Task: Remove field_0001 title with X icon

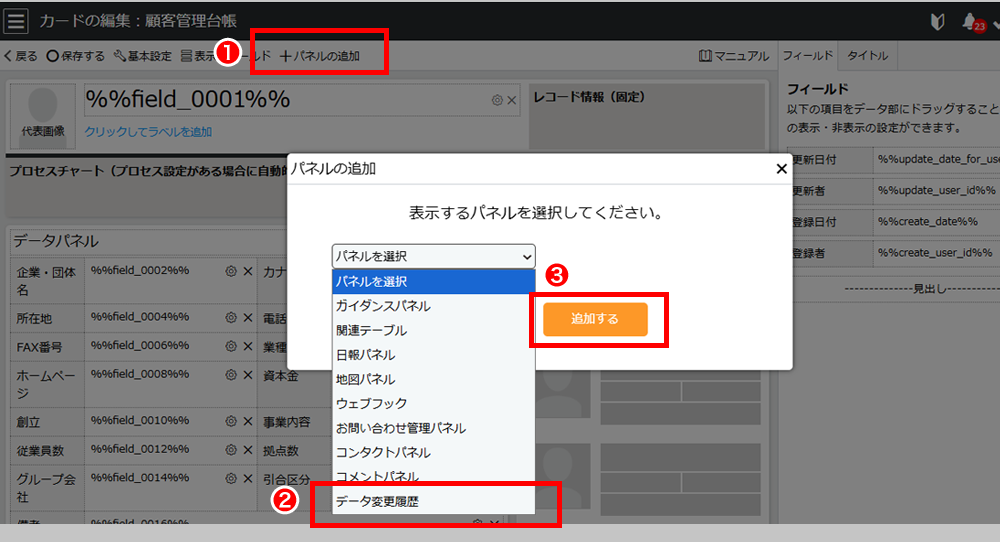Action: click(511, 100)
